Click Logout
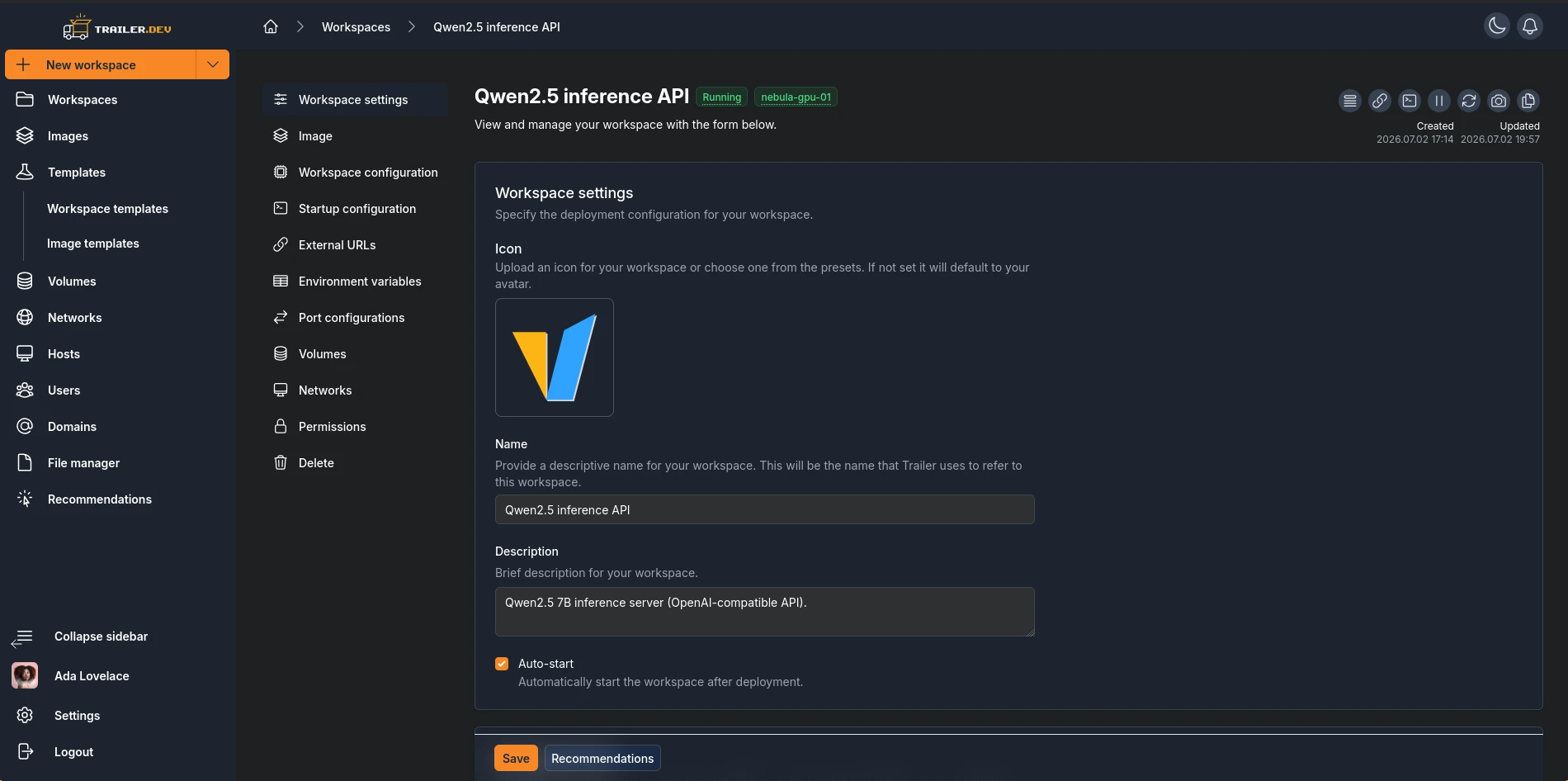 click(x=118, y=752)
